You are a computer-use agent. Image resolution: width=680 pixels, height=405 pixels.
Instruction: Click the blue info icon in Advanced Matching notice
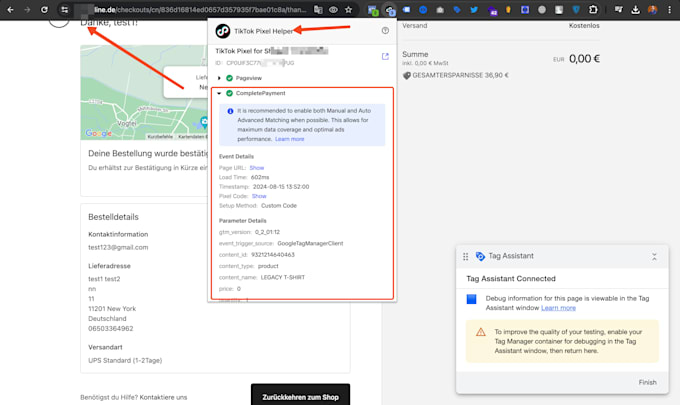tap(230, 111)
